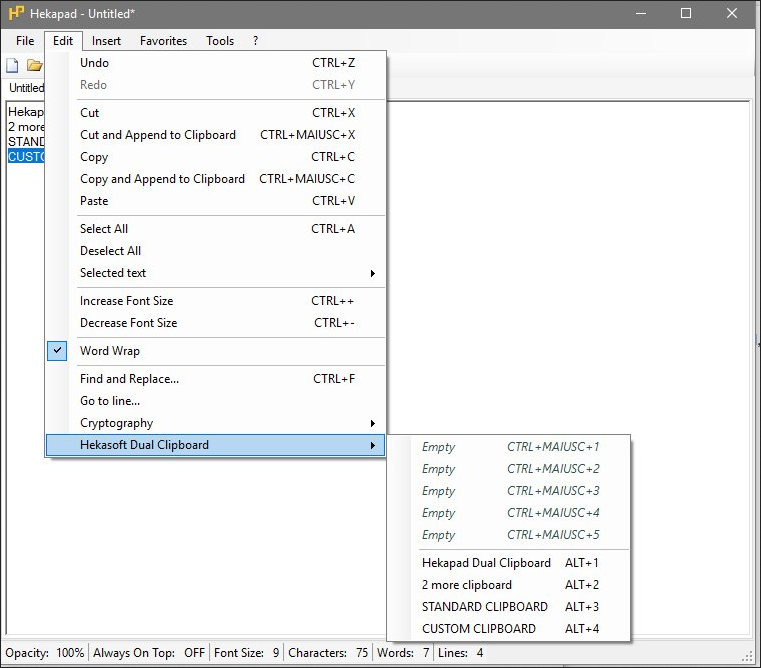Viewport: 761px width, 668px height.
Task: Click the Lines 4 status entry
Action: tap(461, 653)
